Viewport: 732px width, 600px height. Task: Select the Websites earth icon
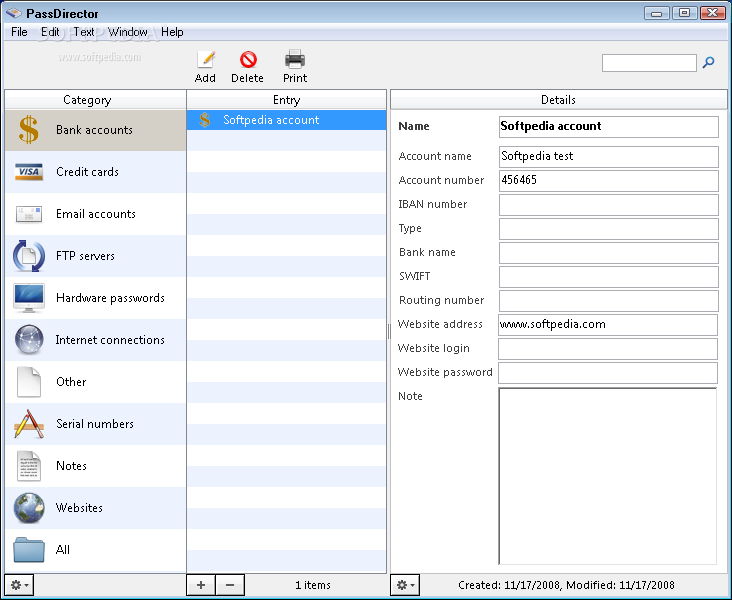click(28, 508)
